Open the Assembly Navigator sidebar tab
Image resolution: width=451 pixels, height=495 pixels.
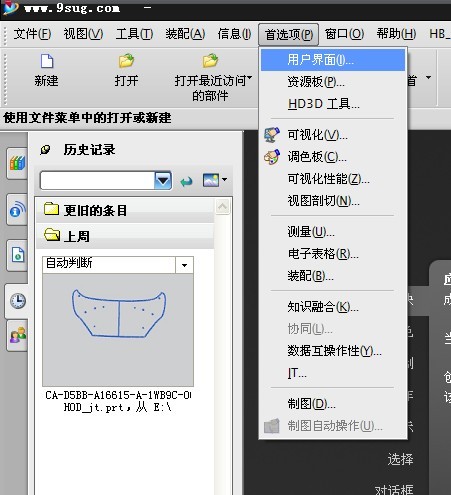pos(17,163)
